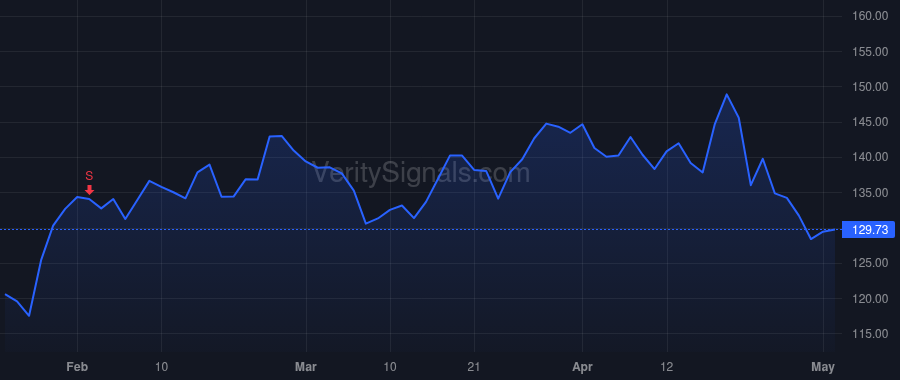Click the 115.00 price axis label
This screenshot has width=900, height=380.
(x=870, y=334)
